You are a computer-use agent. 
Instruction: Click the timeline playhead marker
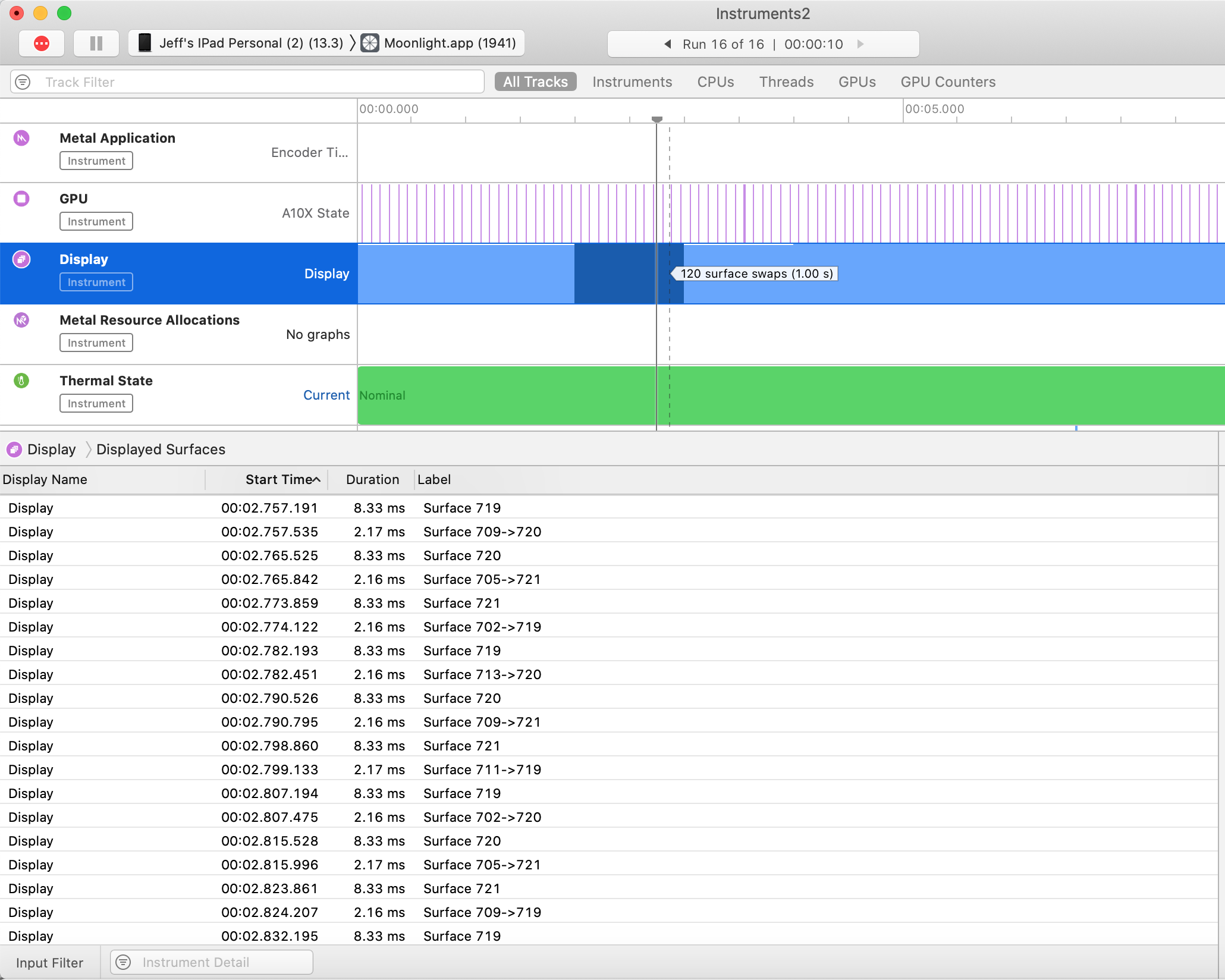(x=657, y=120)
